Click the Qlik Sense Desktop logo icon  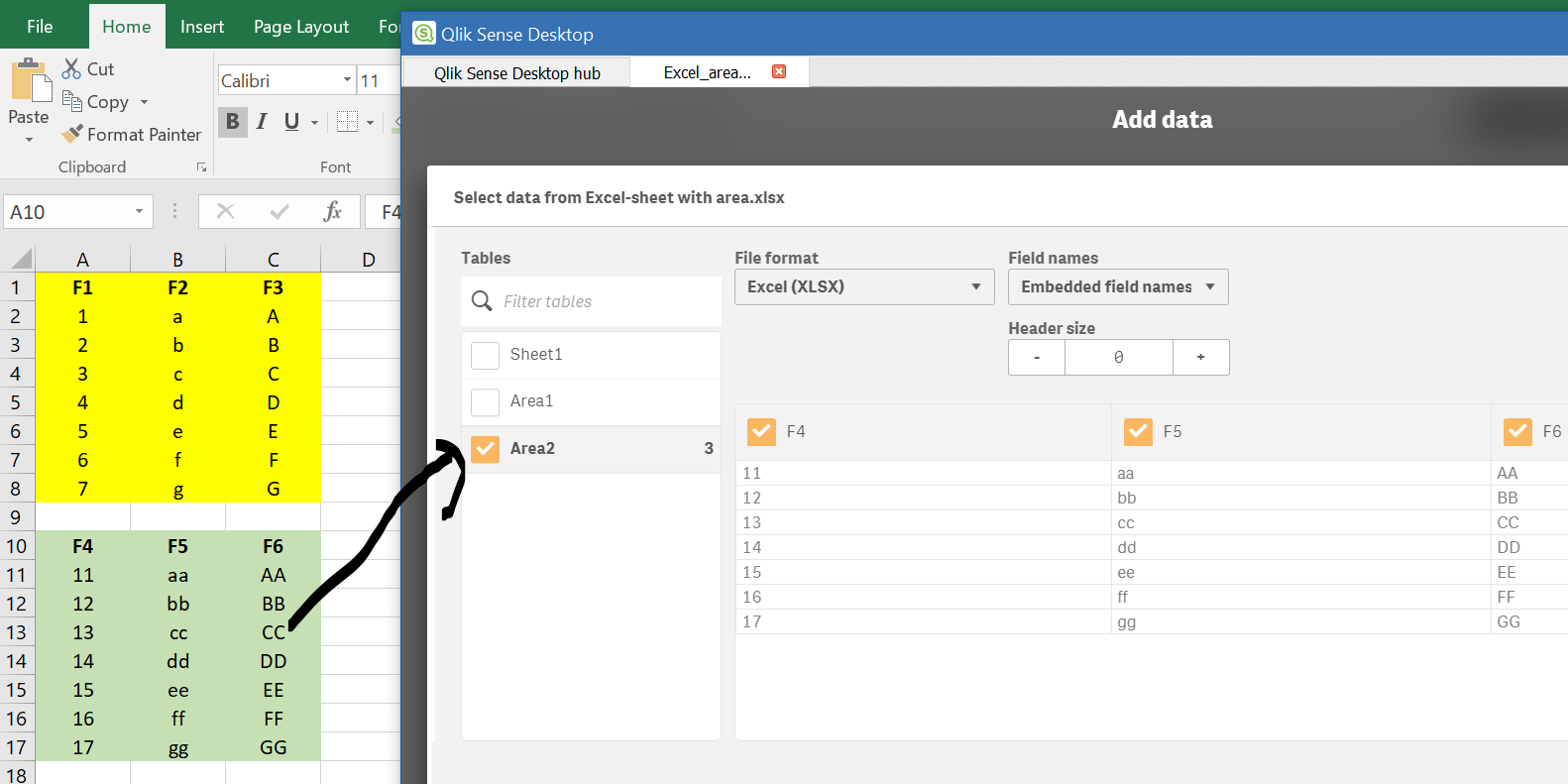[x=424, y=34]
